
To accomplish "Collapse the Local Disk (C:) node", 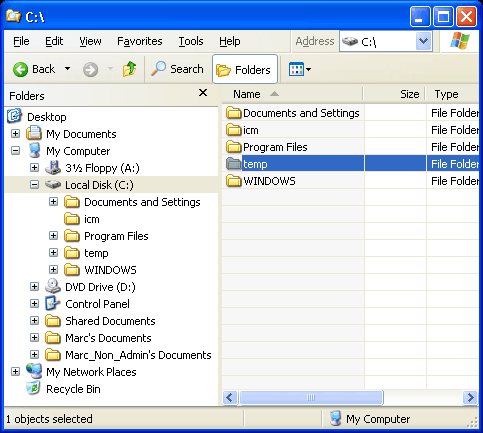I will (x=34, y=185).
